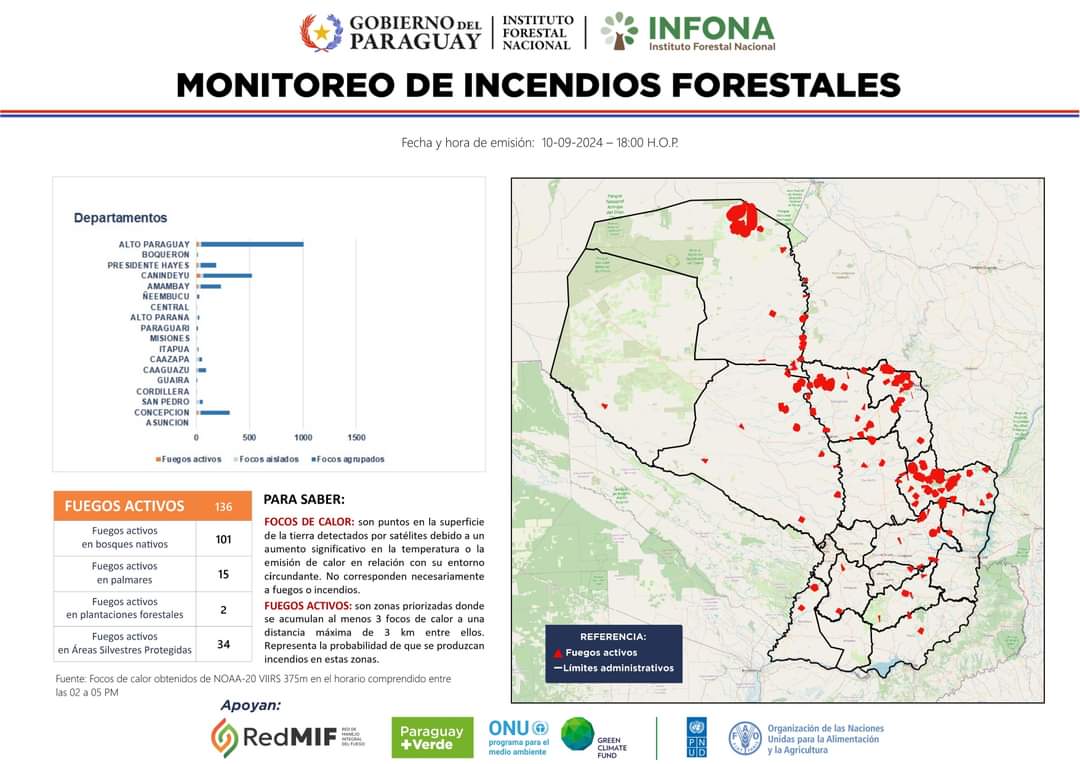Click the RedMIF flame logo
This screenshot has height=764, width=1080.
click(x=224, y=737)
